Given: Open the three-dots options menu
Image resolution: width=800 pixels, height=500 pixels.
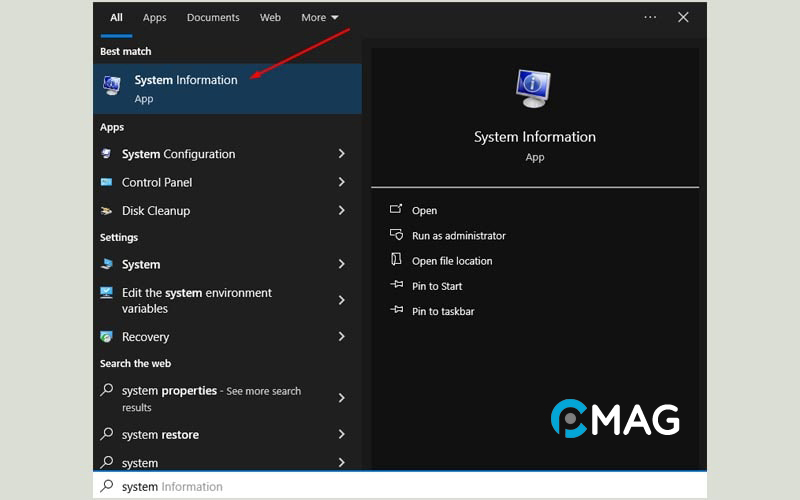Looking at the screenshot, I should click(650, 17).
